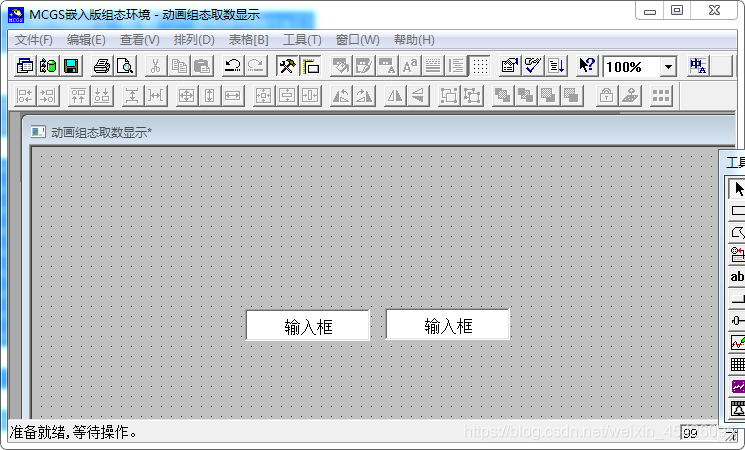
Task: Click the fill color paint bucket icon
Action: coord(341,66)
